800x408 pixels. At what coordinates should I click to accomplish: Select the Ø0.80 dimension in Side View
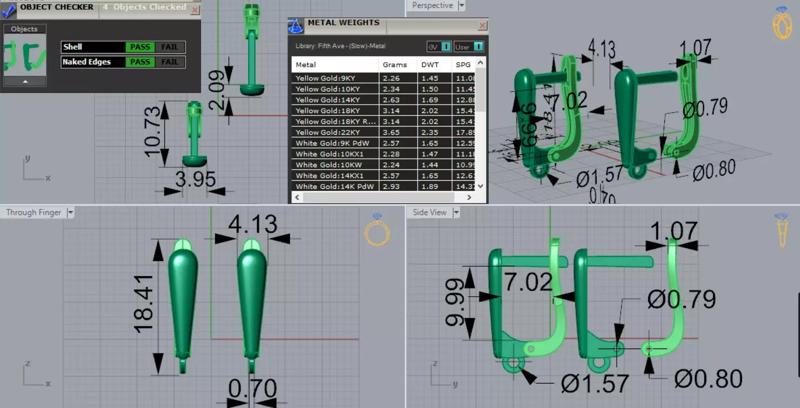tap(708, 379)
